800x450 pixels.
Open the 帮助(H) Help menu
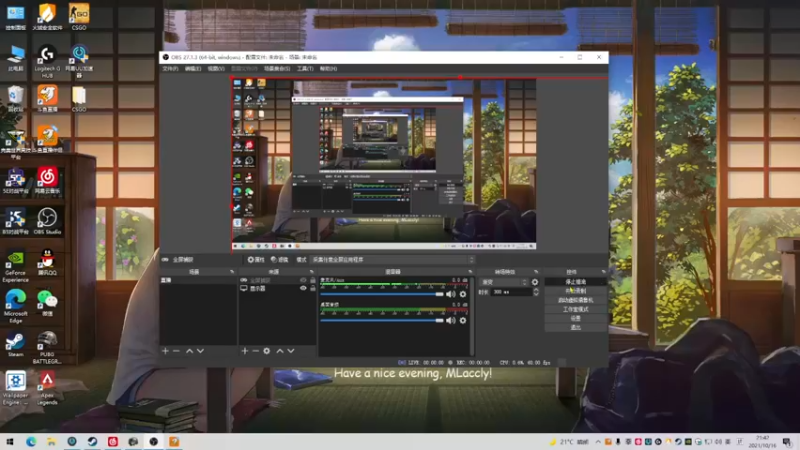(x=328, y=68)
